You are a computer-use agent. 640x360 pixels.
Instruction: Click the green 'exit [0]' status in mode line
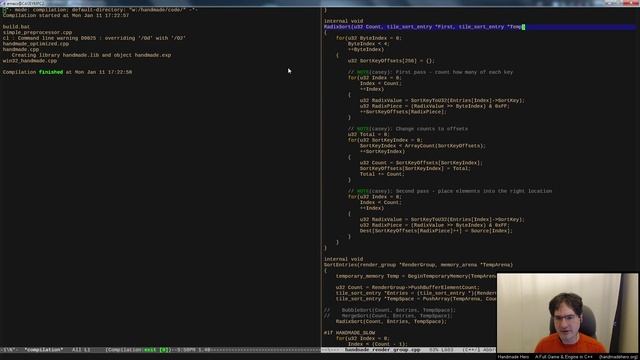coord(156,350)
